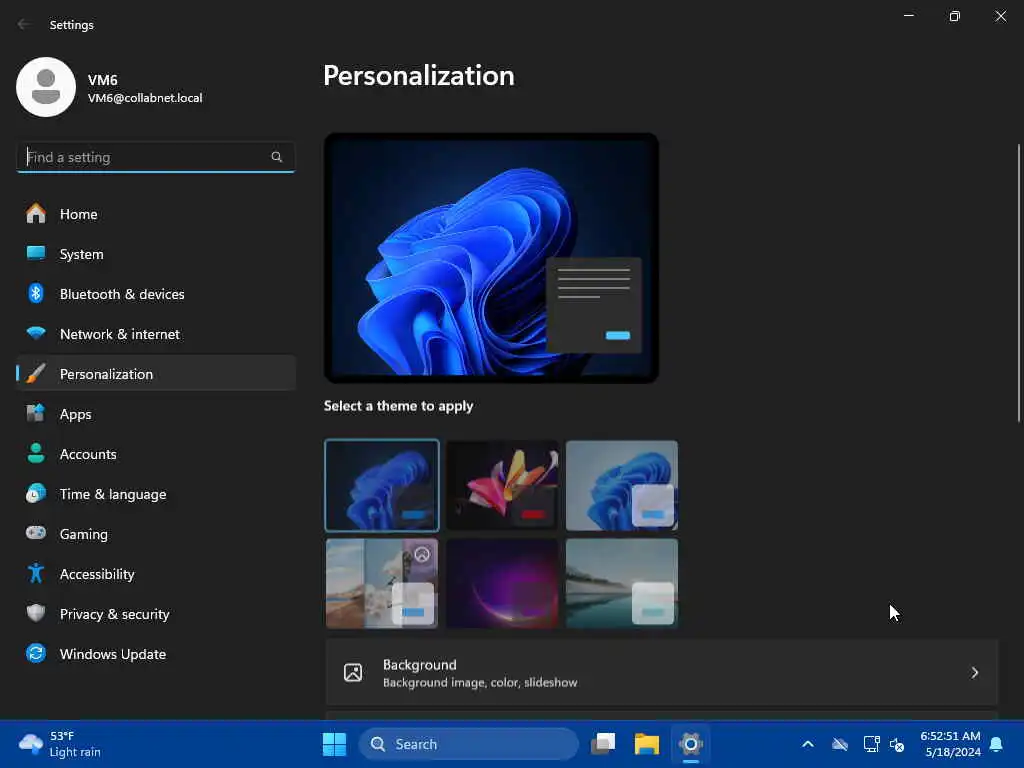Viewport: 1024px width, 768px height.
Task: Click the network display tray icon
Action: click(871, 744)
